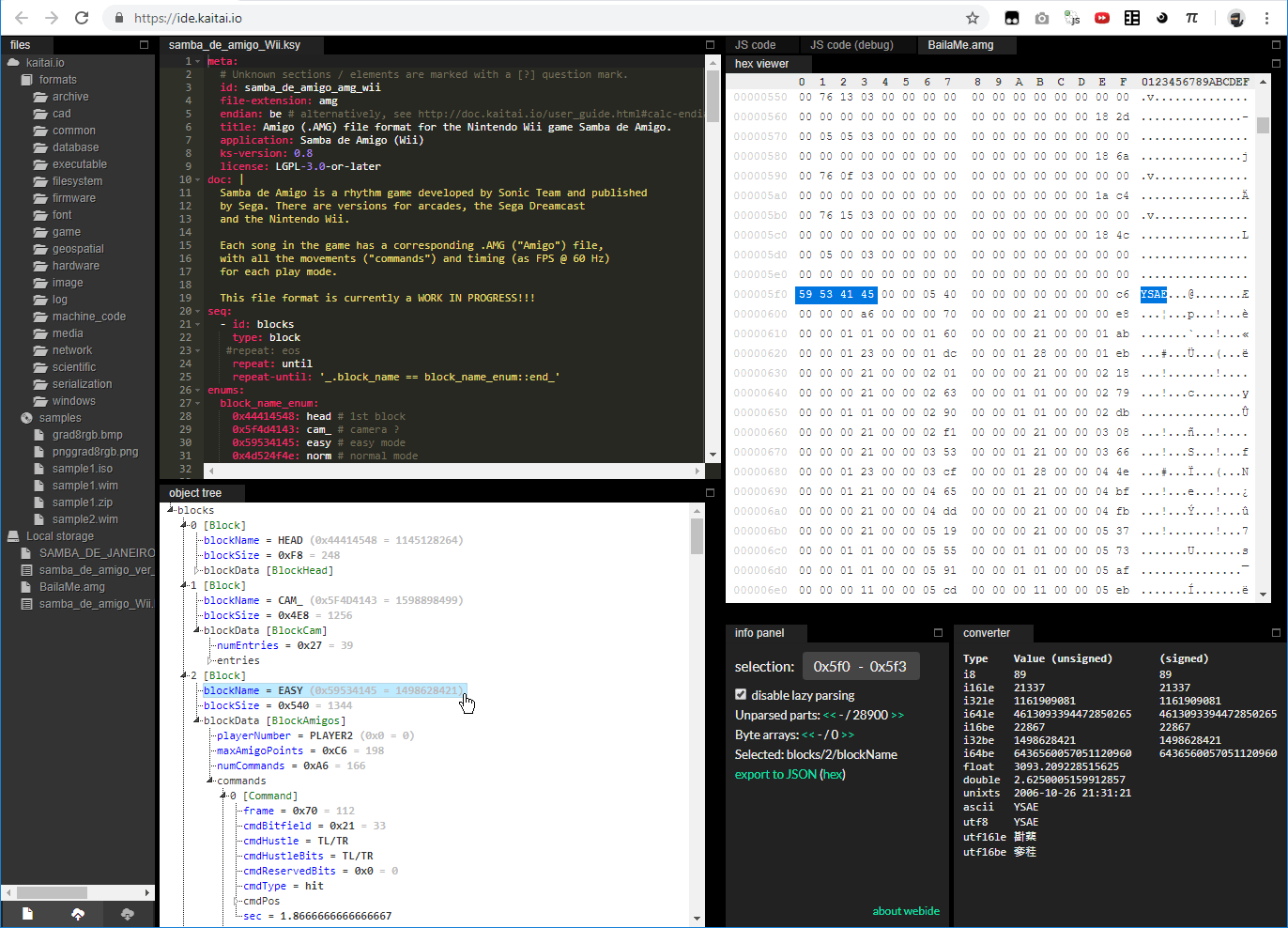Select the playerNumber = PLAYER2 row

315,735
